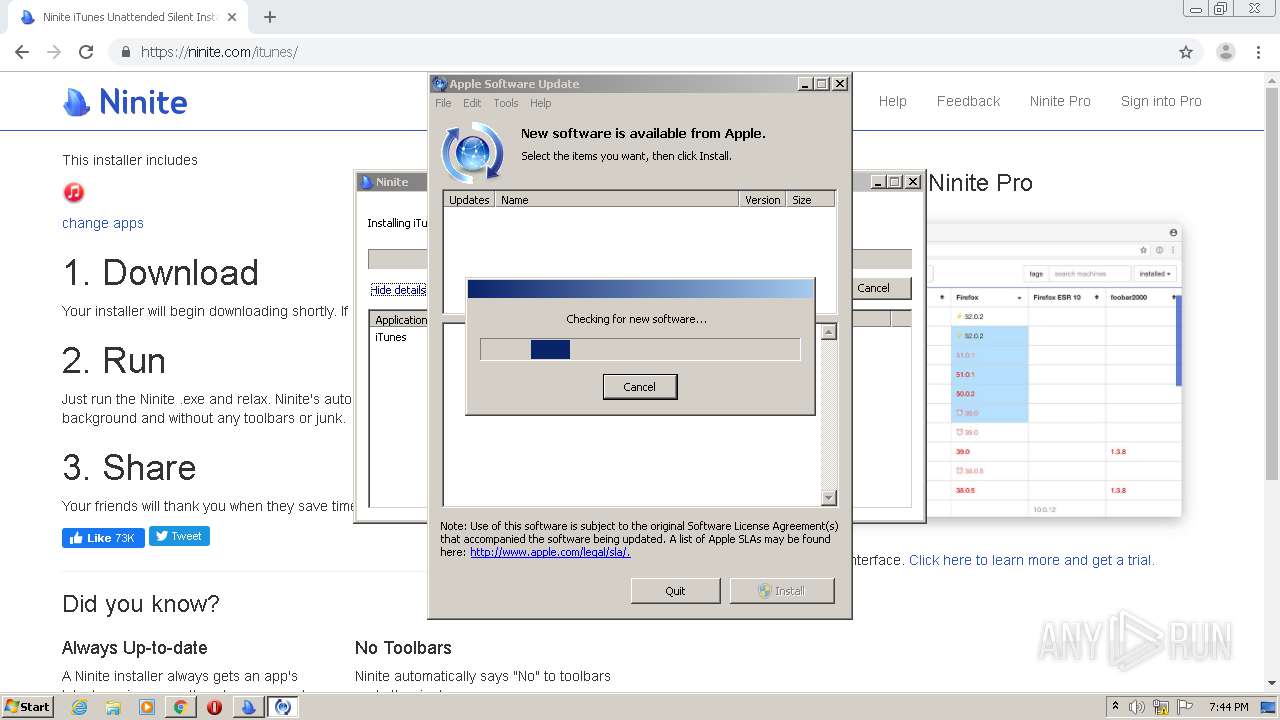Click the Twitter Tweet button
The height and width of the screenshot is (720, 1280).
click(x=179, y=536)
